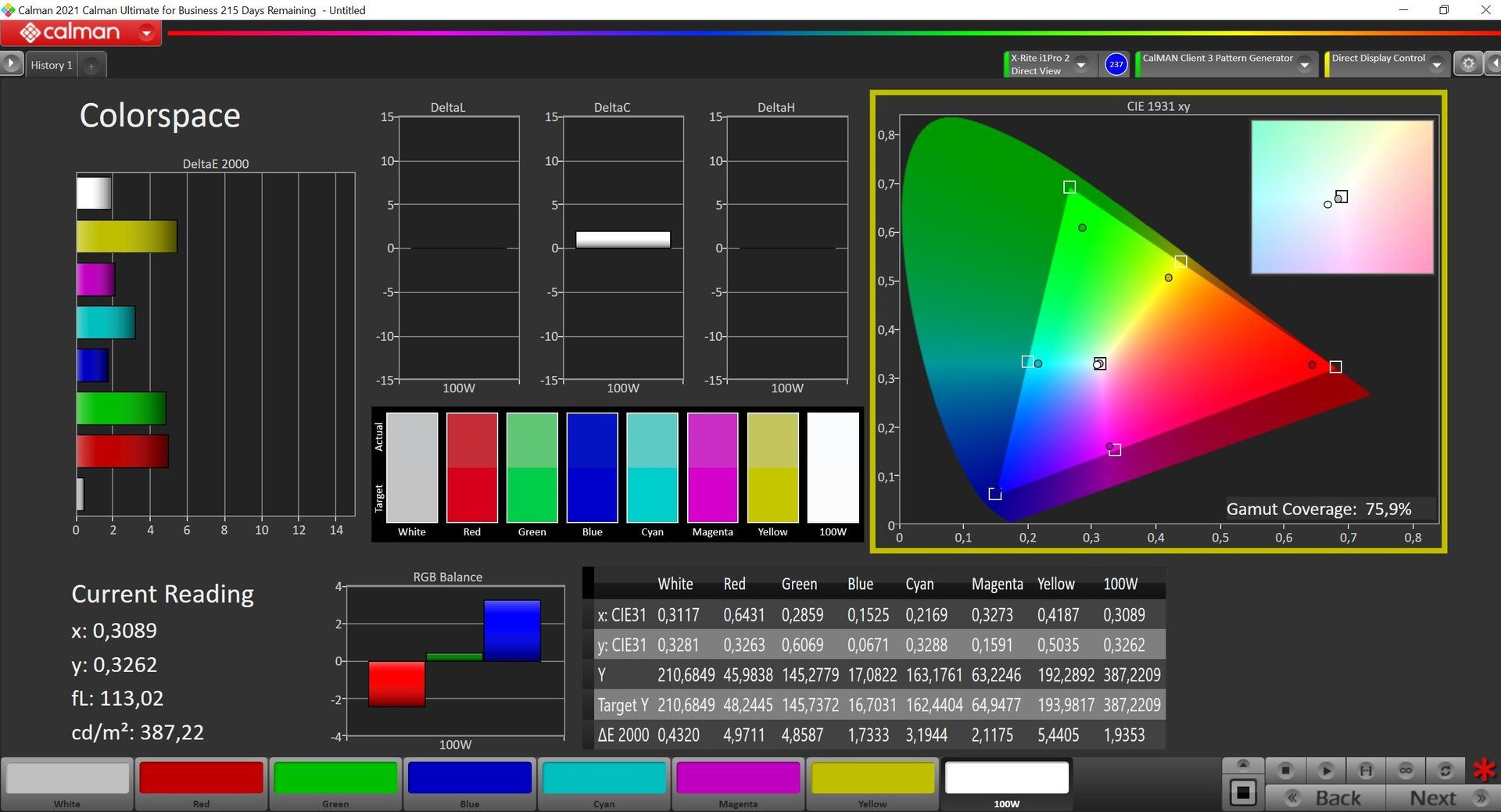
Task: Click the Back button
Action: [x=1326, y=798]
